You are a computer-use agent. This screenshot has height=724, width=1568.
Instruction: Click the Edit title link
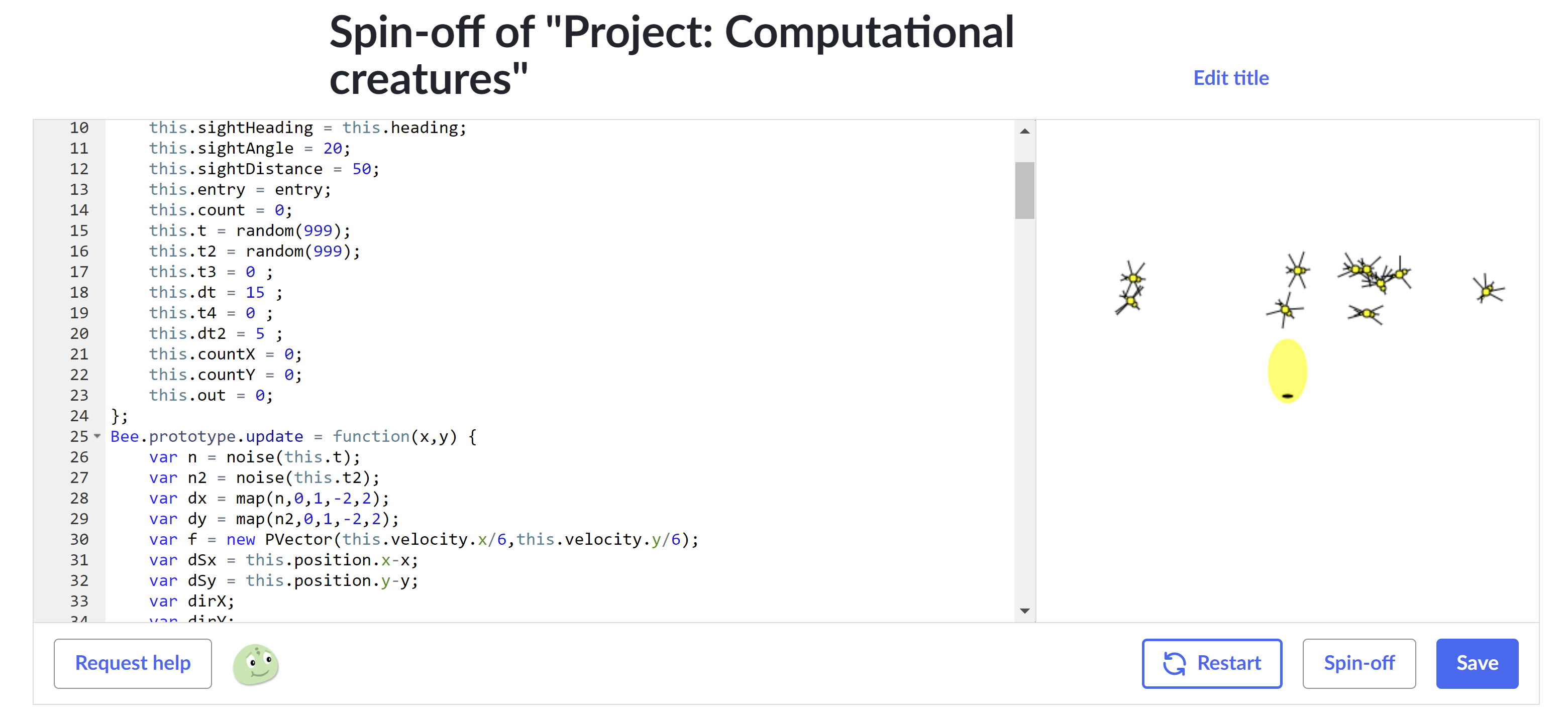1231,78
